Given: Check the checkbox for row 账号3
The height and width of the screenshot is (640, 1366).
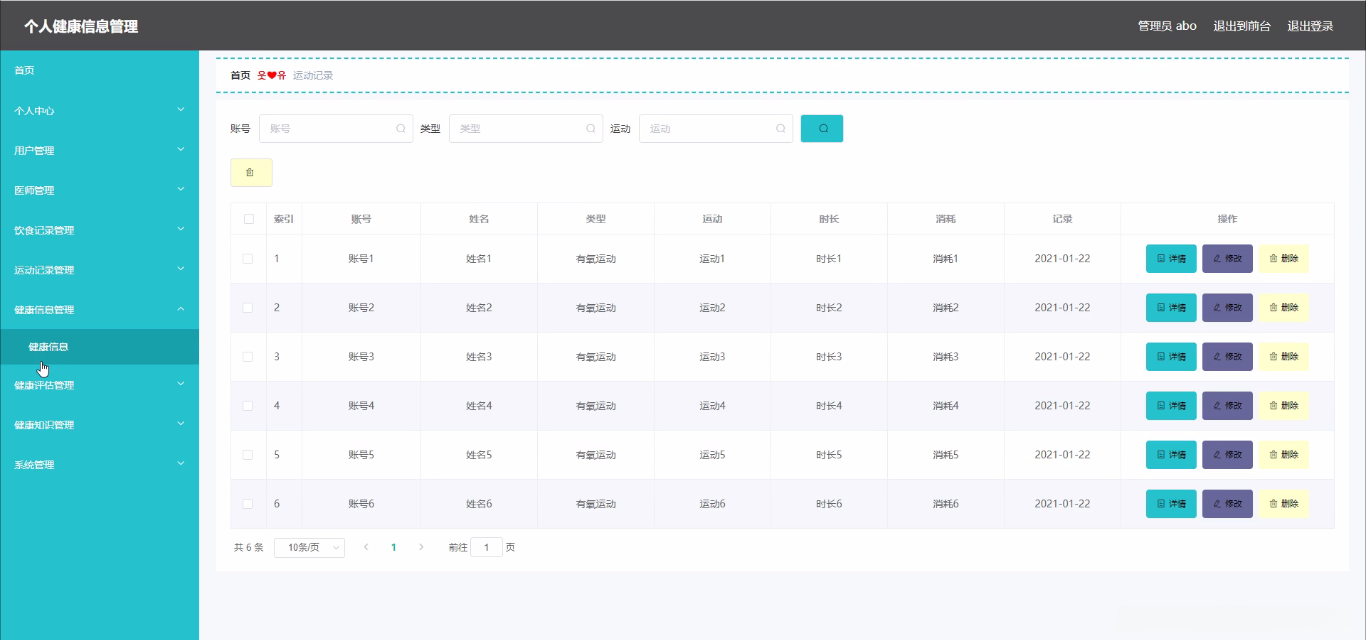Looking at the screenshot, I should pos(248,356).
